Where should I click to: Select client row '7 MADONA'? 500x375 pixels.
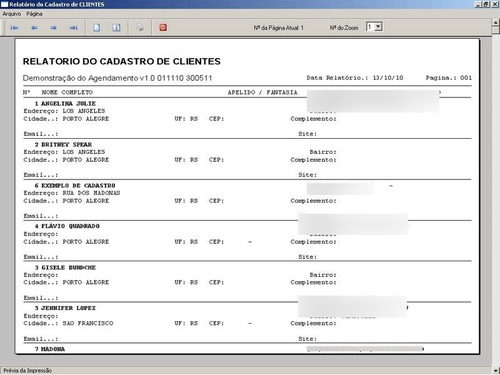(x=50, y=349)
